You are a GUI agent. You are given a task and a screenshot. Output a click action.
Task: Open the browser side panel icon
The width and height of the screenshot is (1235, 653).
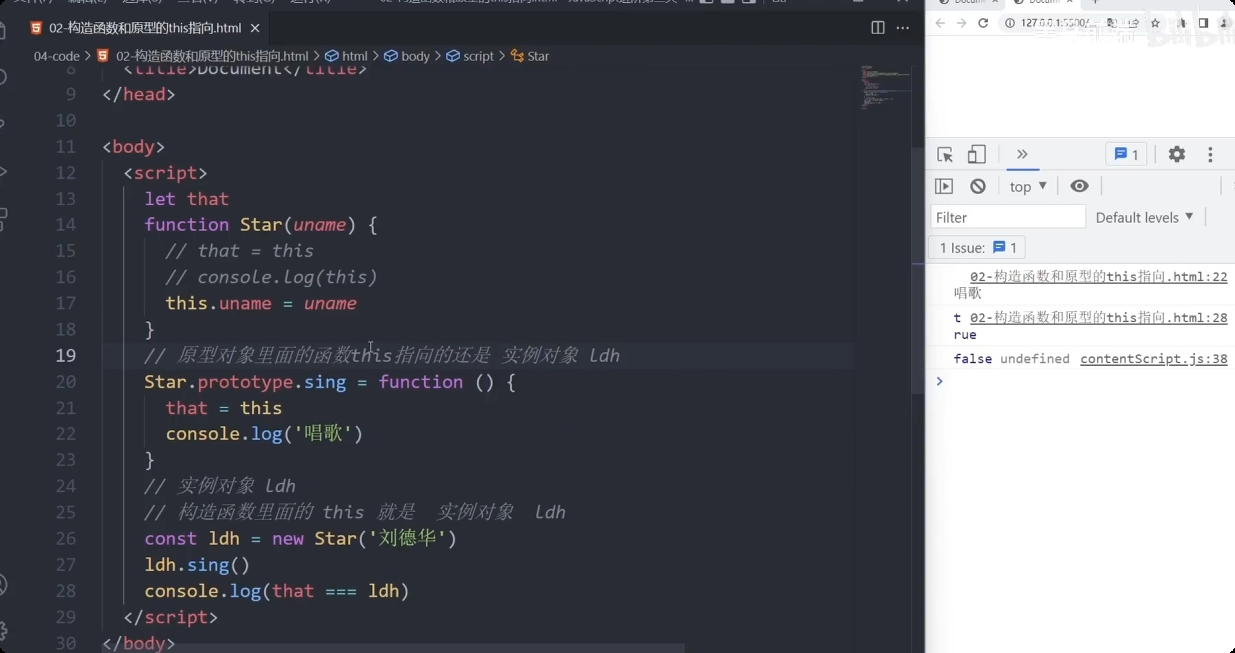click(1203, 23)
